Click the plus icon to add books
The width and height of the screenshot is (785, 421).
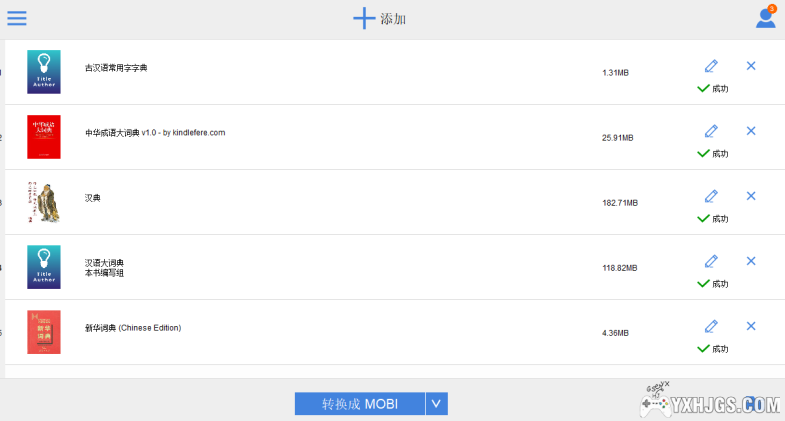[364, 18]
